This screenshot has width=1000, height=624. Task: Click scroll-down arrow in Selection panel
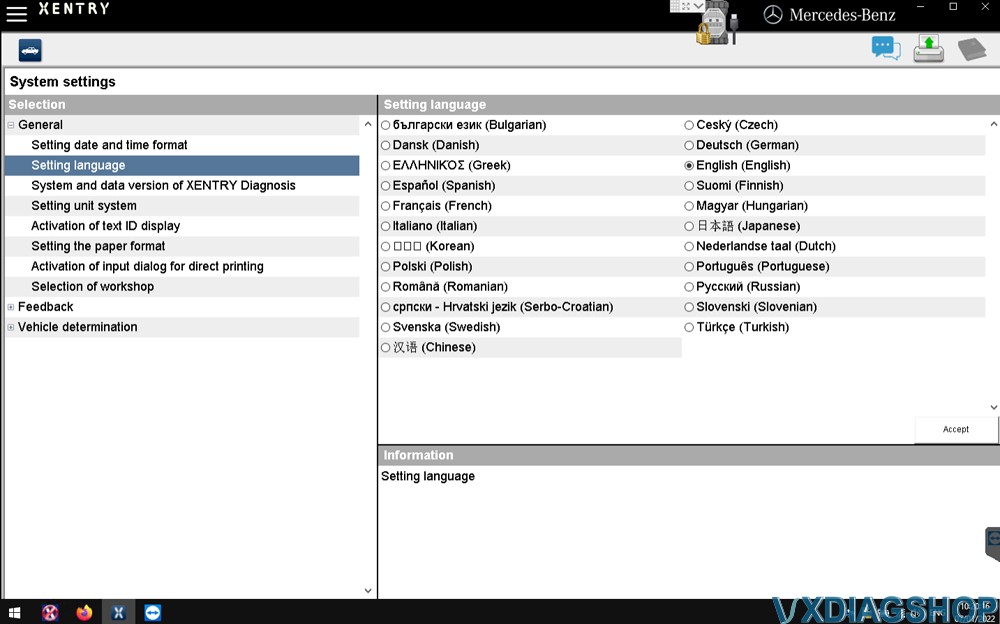pos(368,591)
